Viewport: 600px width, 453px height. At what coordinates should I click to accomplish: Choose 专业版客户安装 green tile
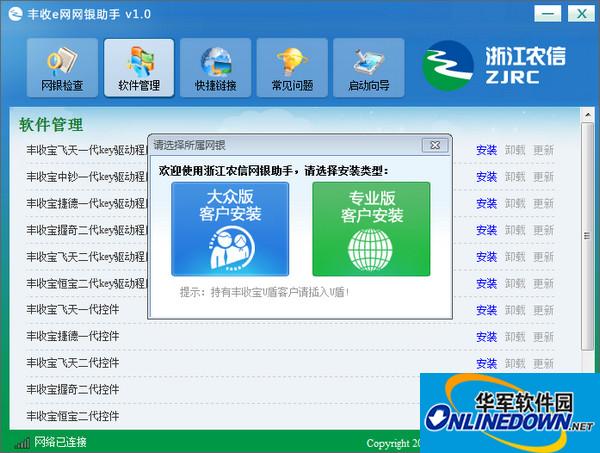pos(371,229)
